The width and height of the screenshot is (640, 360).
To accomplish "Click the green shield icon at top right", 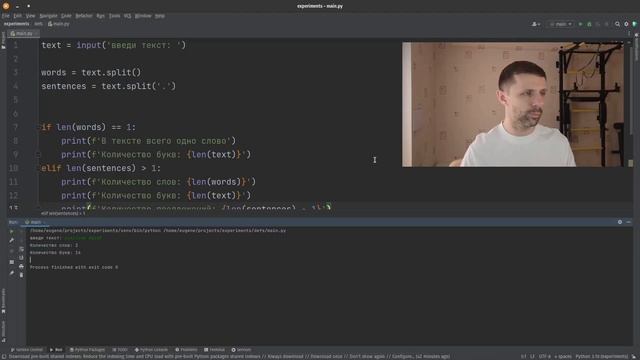I will pos(635,24).
